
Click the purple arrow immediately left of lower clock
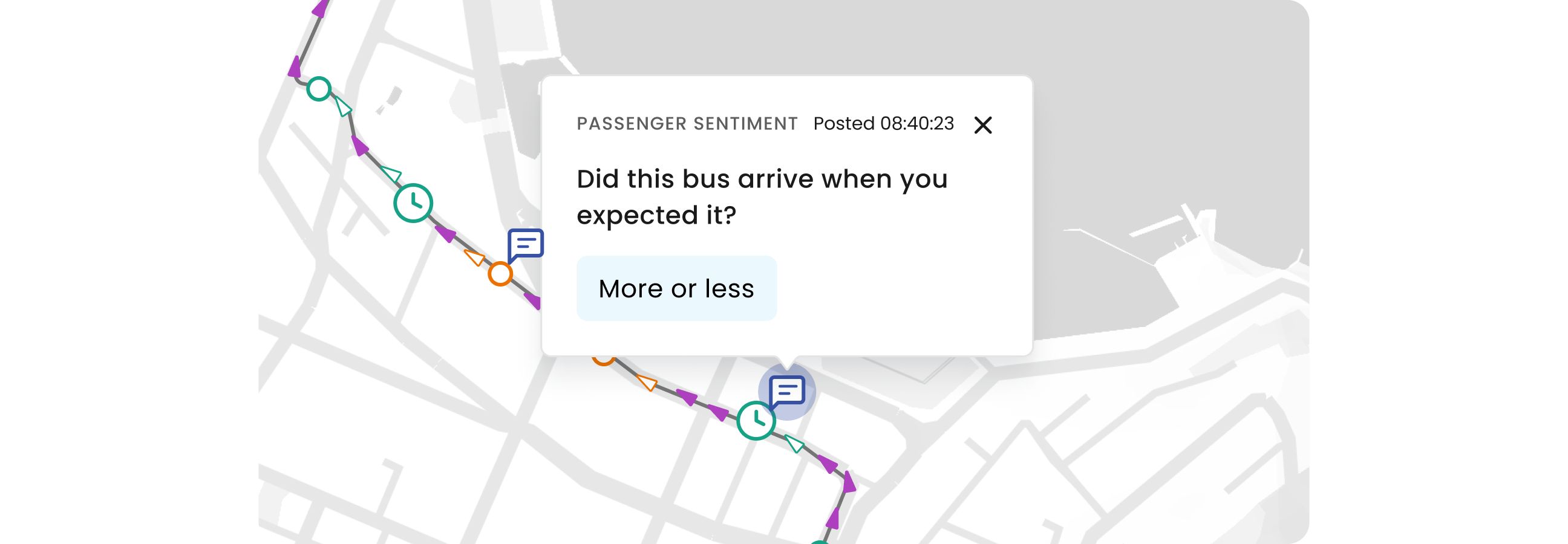point(718,412)
